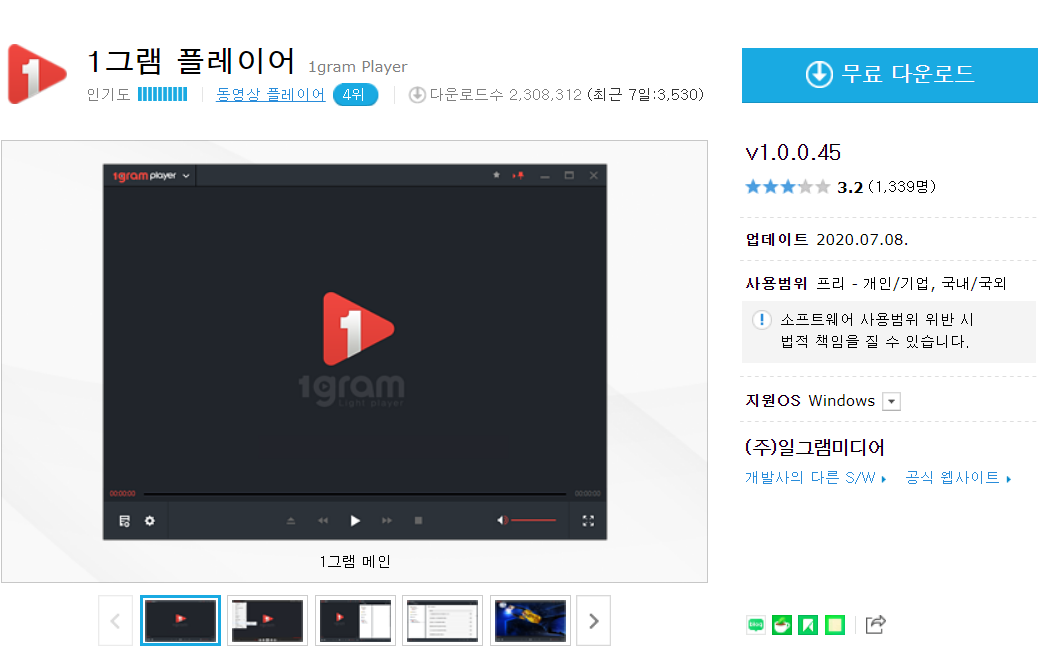Click the green bookmark share icon
Image resolution: width=1039 pixels, height=648 pixels.
(808, 624)
